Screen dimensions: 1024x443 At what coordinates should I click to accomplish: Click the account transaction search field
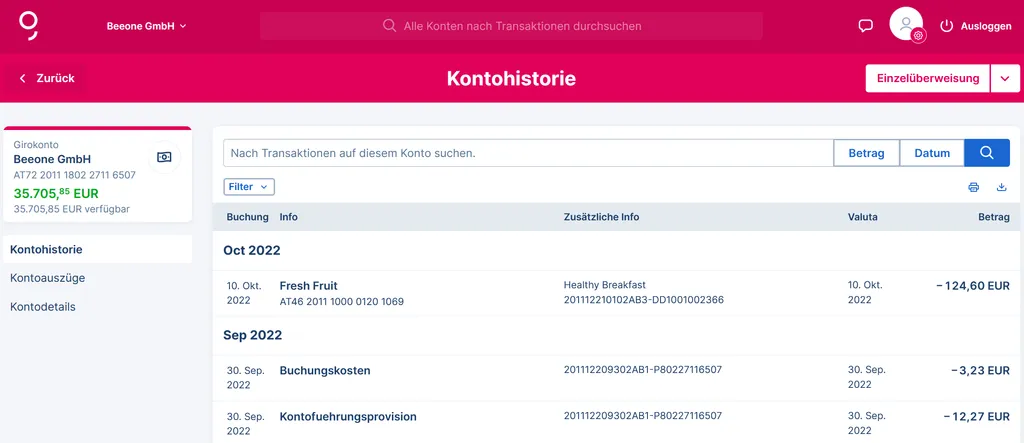528,153
